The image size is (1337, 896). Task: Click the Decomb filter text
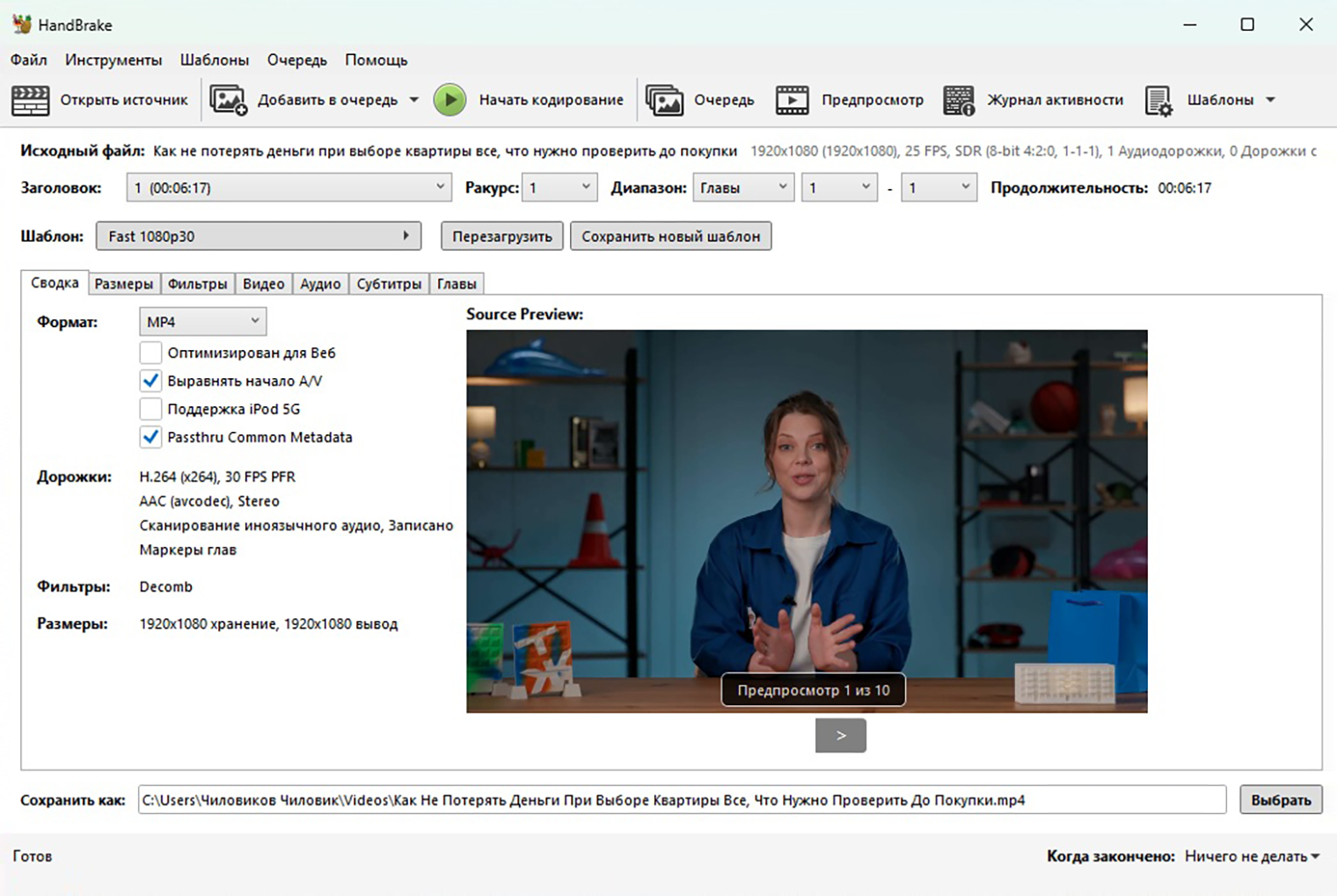click(165, 586)
